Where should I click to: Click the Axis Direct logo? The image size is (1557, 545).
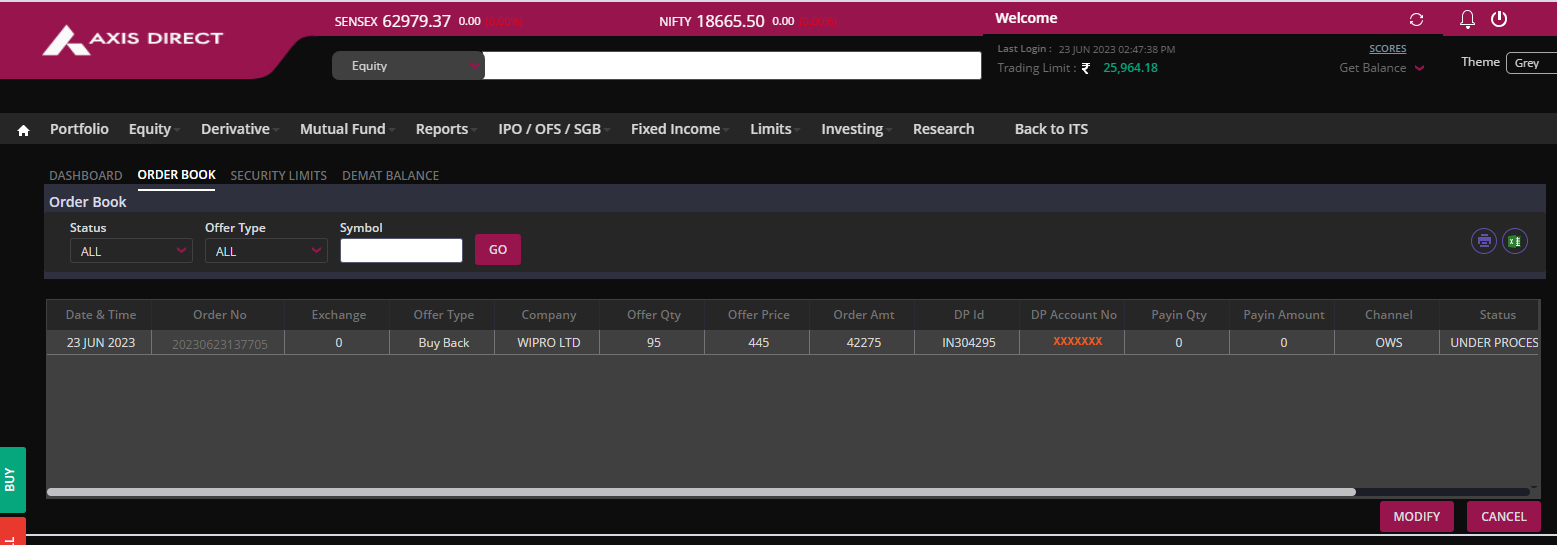pos(133,40)
